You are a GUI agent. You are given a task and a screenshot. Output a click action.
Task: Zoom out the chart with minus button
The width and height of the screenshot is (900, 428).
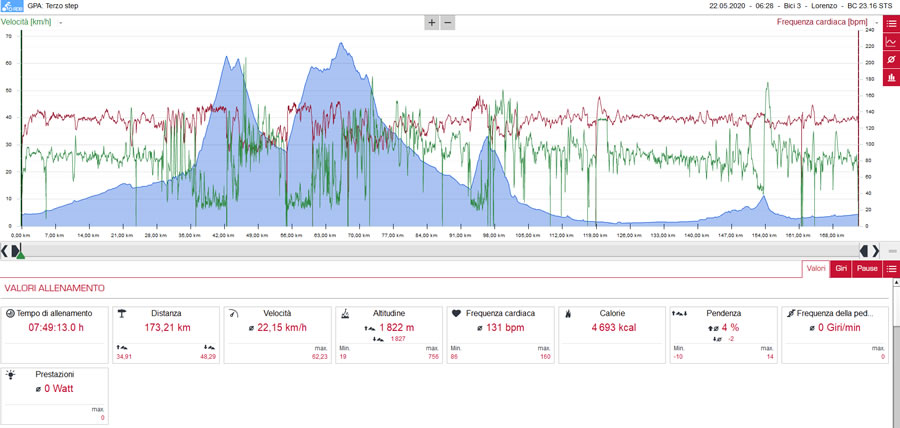(448, 23)
